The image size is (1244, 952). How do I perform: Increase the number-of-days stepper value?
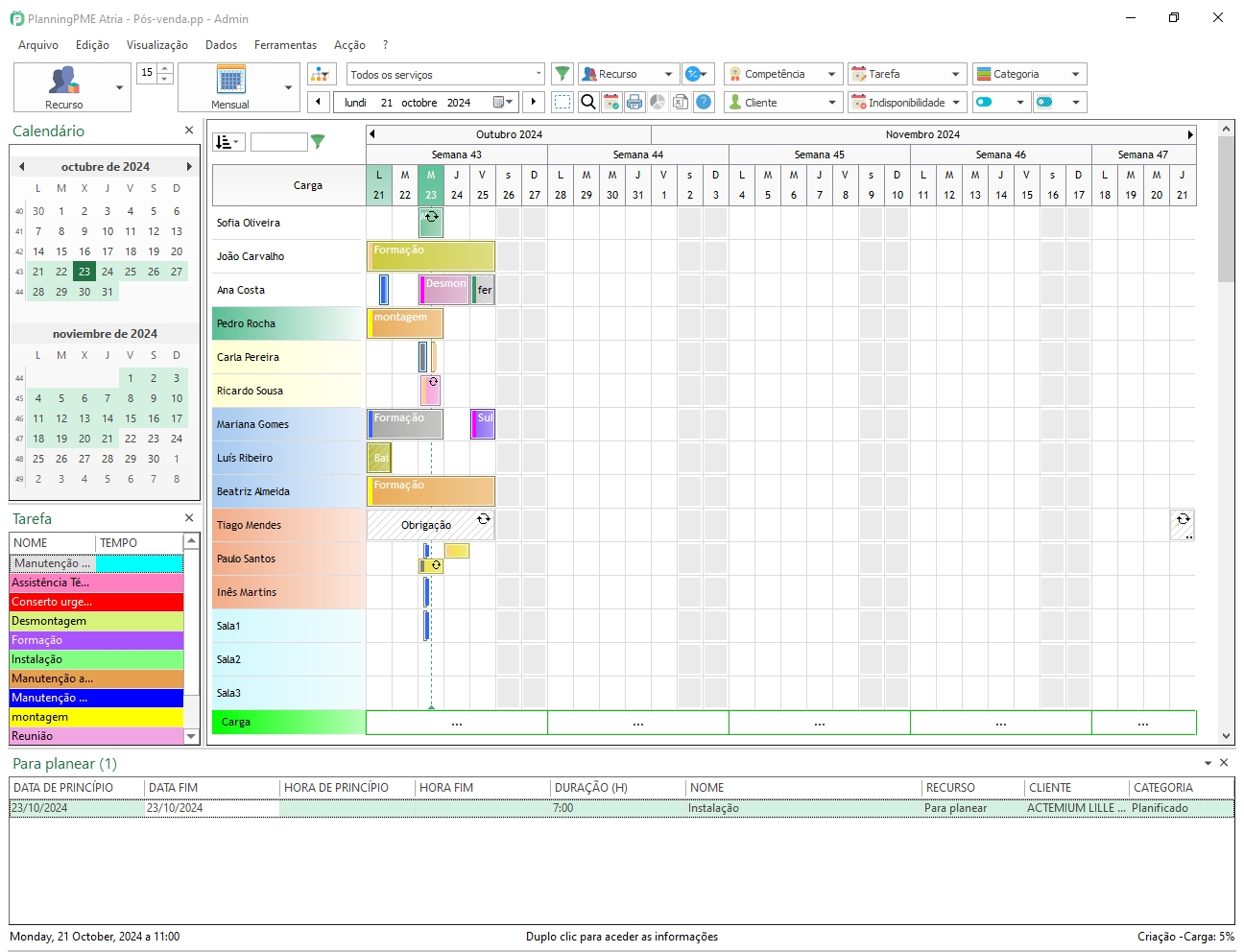tap(165, 68)
